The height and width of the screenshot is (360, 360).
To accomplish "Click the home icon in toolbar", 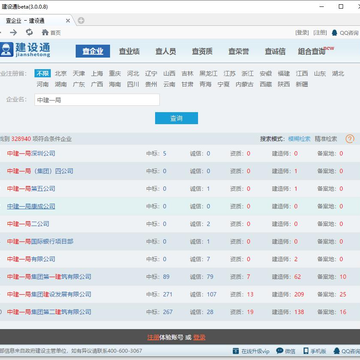I will coord(45,32).
